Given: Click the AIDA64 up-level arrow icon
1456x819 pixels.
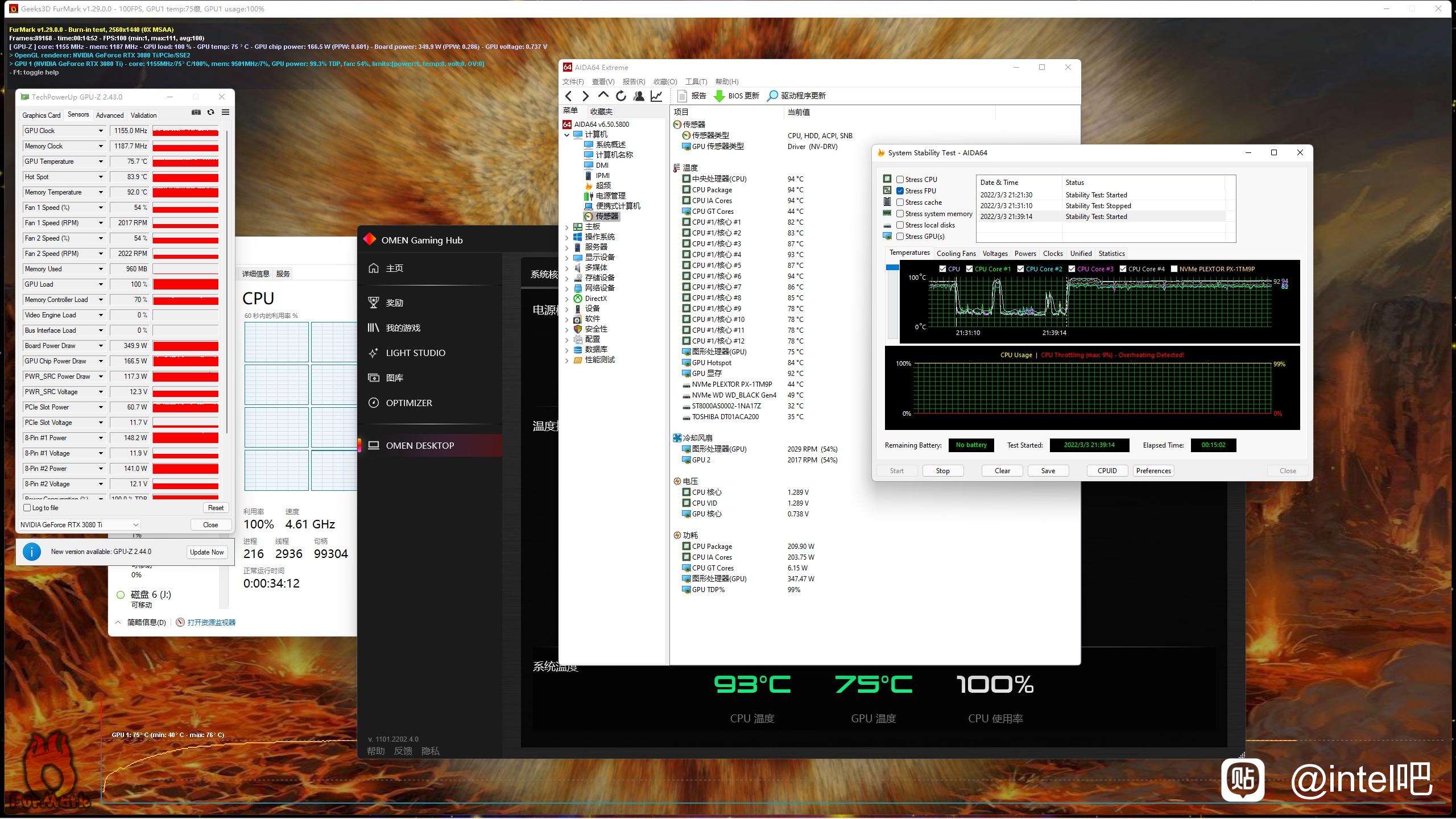Looking at the screenshot, I should click(603, 96).
